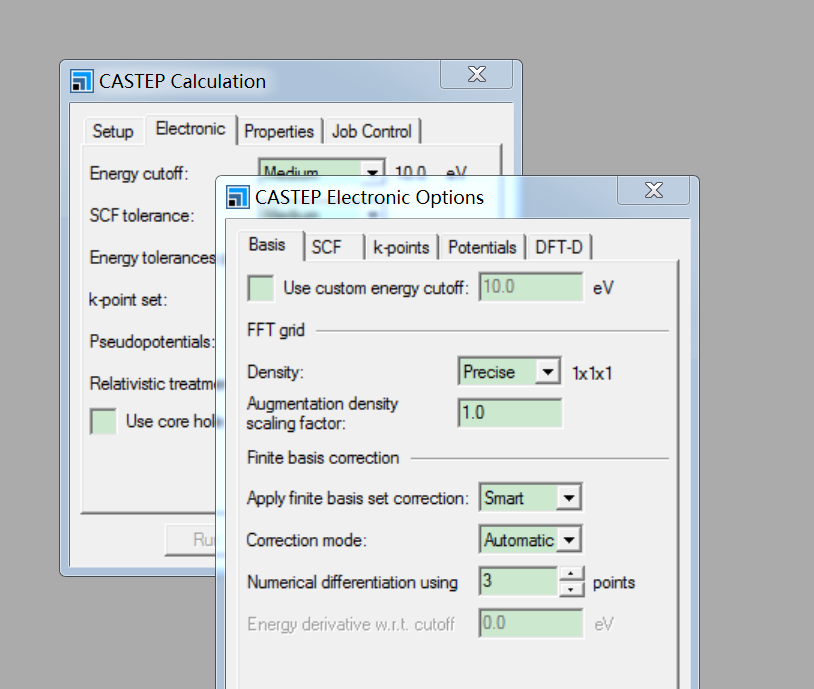The height and width of the screenshot is (689, 814).
Task: Open the Correction mode dropdown
Action: tap(568, 540)
